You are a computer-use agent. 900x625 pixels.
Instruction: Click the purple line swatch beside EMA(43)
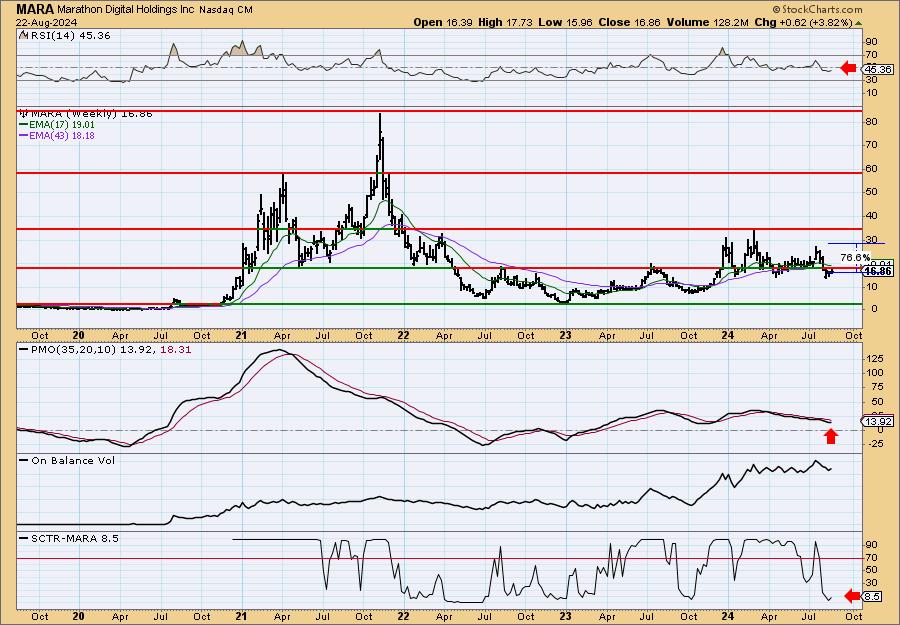24,135
